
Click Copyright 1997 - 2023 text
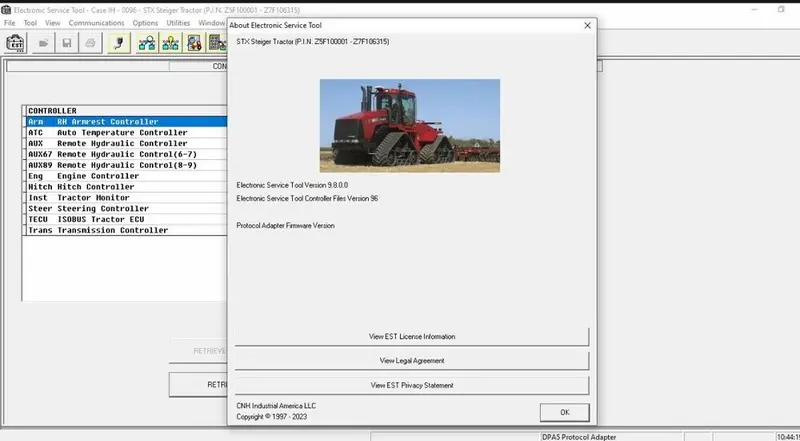pyautogui.click(x=271, y=417)
